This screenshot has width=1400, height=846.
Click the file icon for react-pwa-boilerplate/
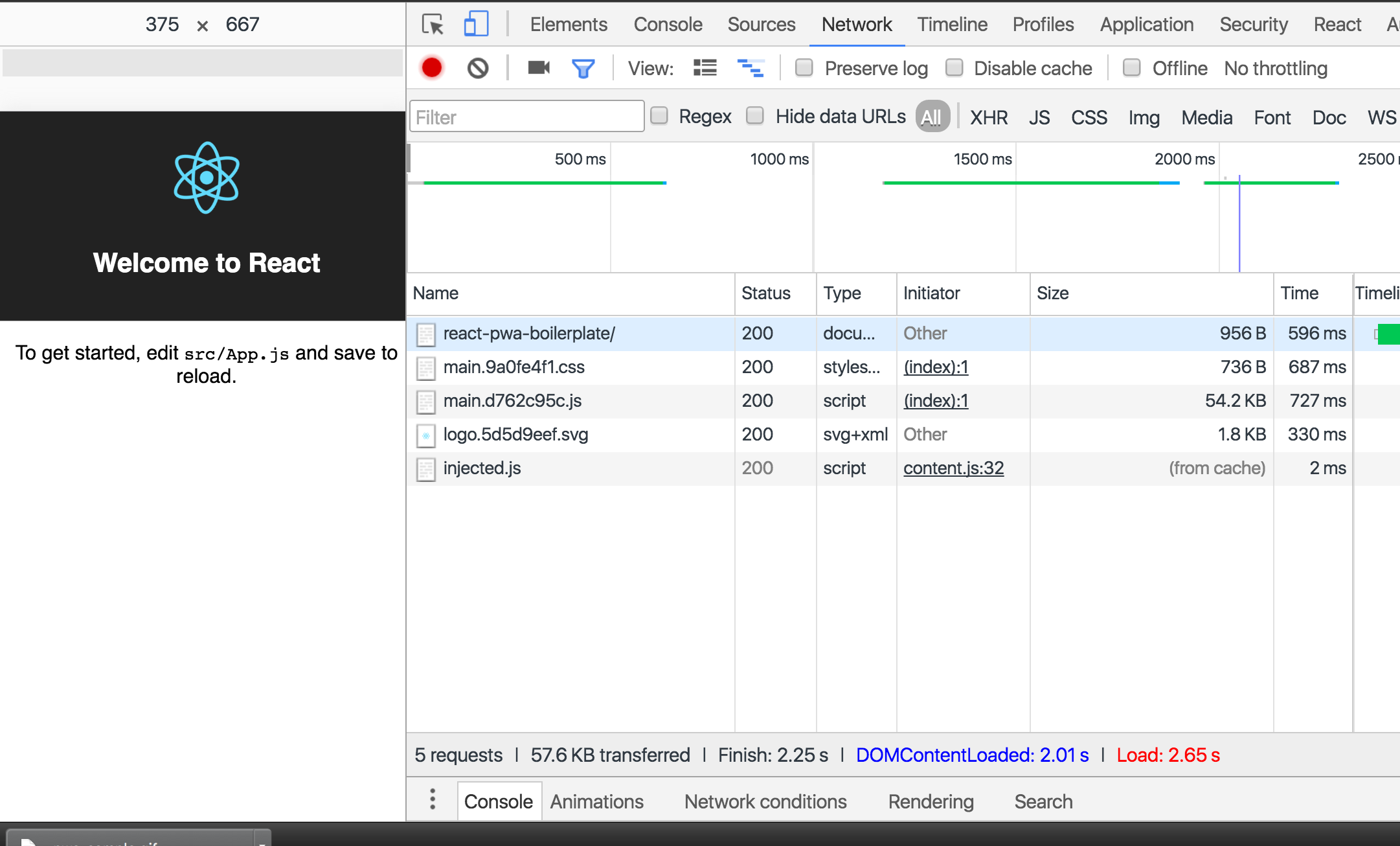[x=425, y=334]
